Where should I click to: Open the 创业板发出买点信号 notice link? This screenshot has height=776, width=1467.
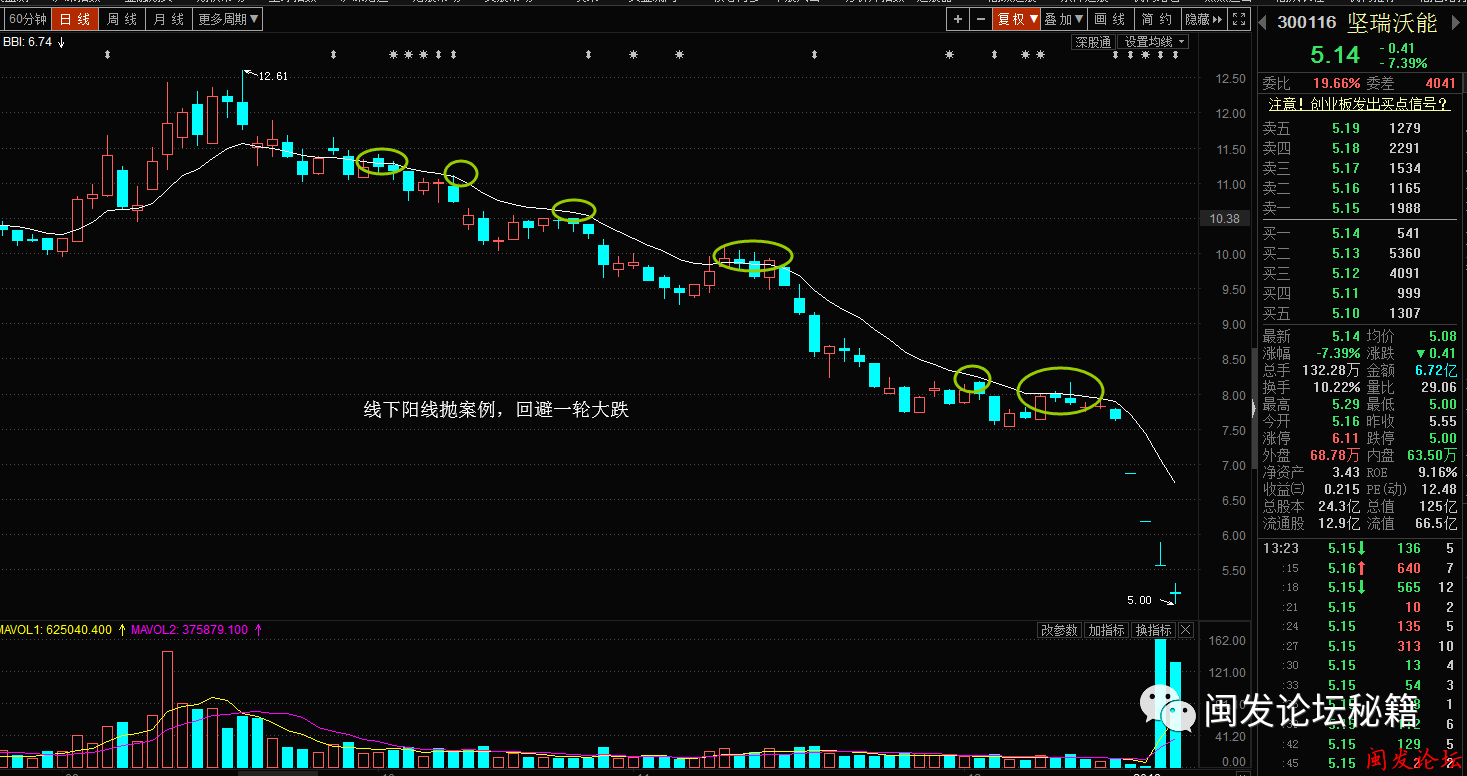1358,103
